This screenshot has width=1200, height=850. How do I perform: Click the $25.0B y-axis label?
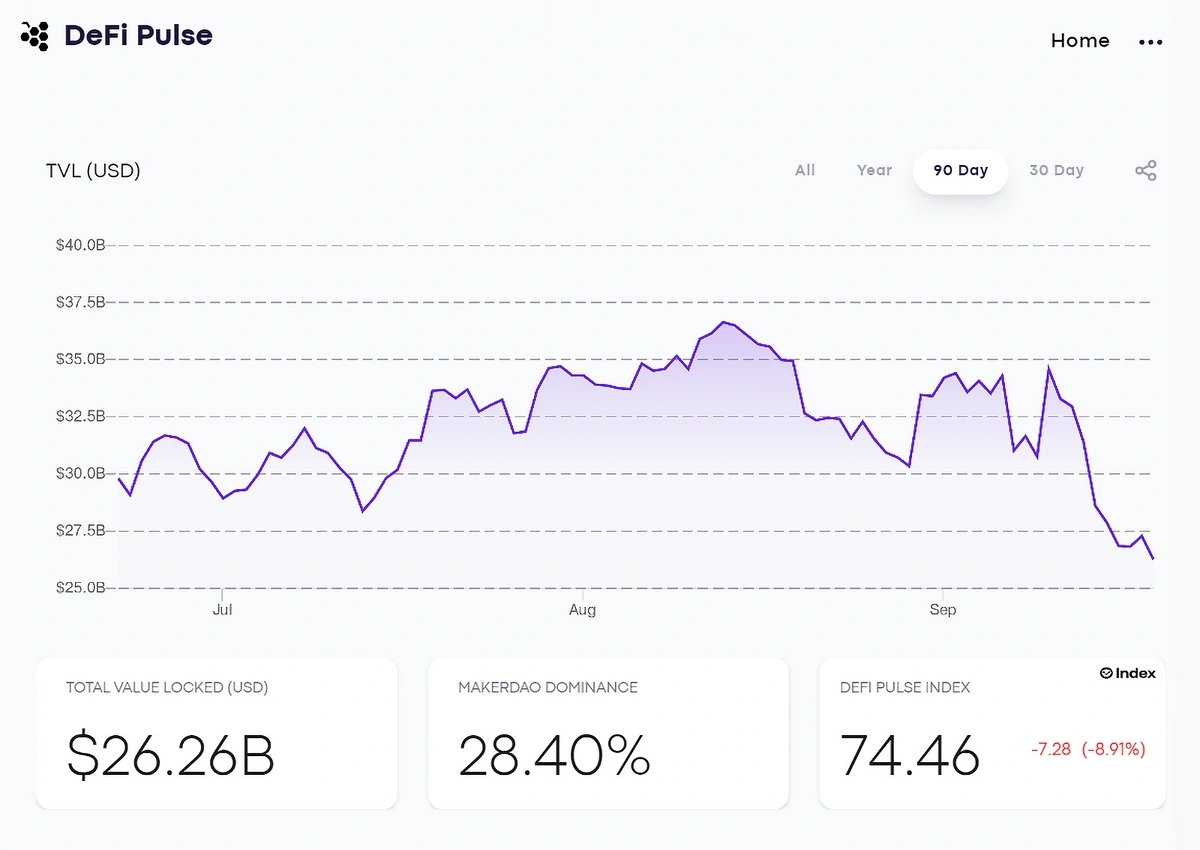click(x=80, y=587)
